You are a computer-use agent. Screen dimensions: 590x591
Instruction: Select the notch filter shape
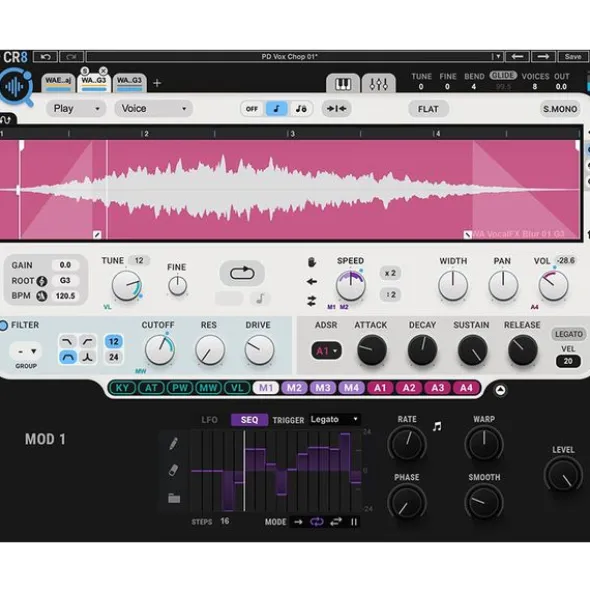tap(87, 357)
